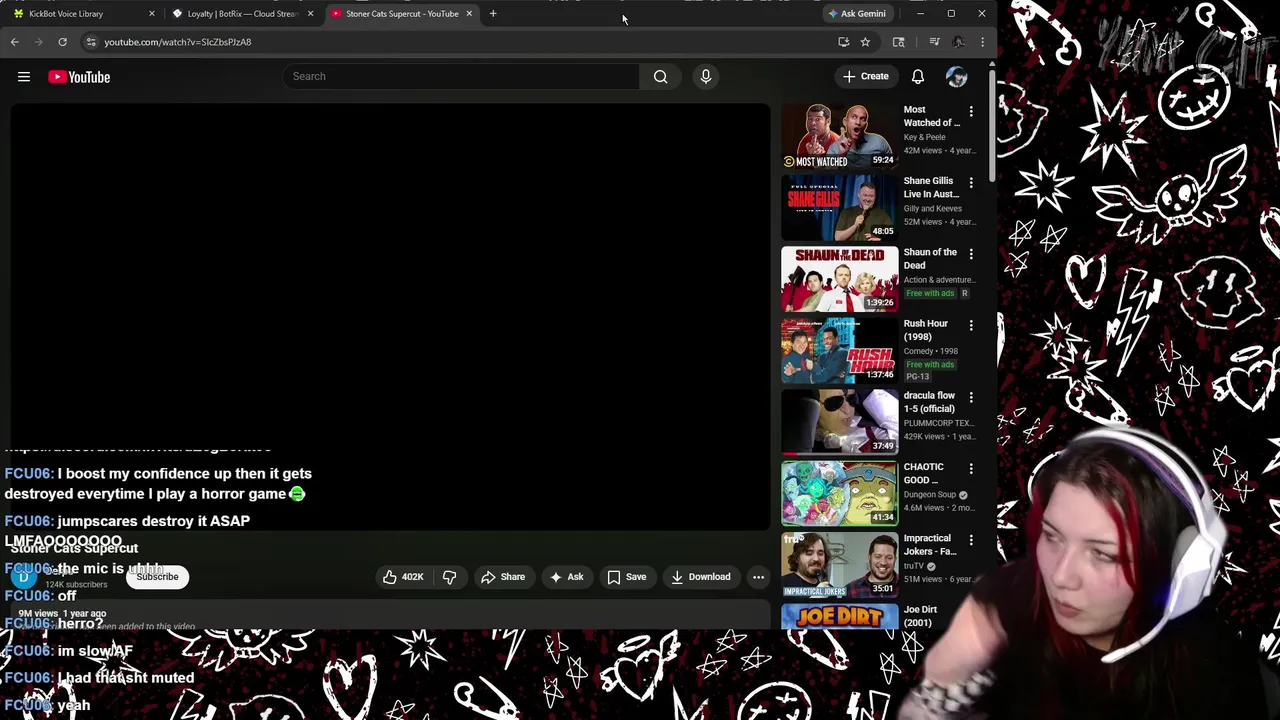Viewport: 1280px width, 720px height.
Task: Start voice search with the microphone icon
Action: pyautogui.click(x=706, y=76)
